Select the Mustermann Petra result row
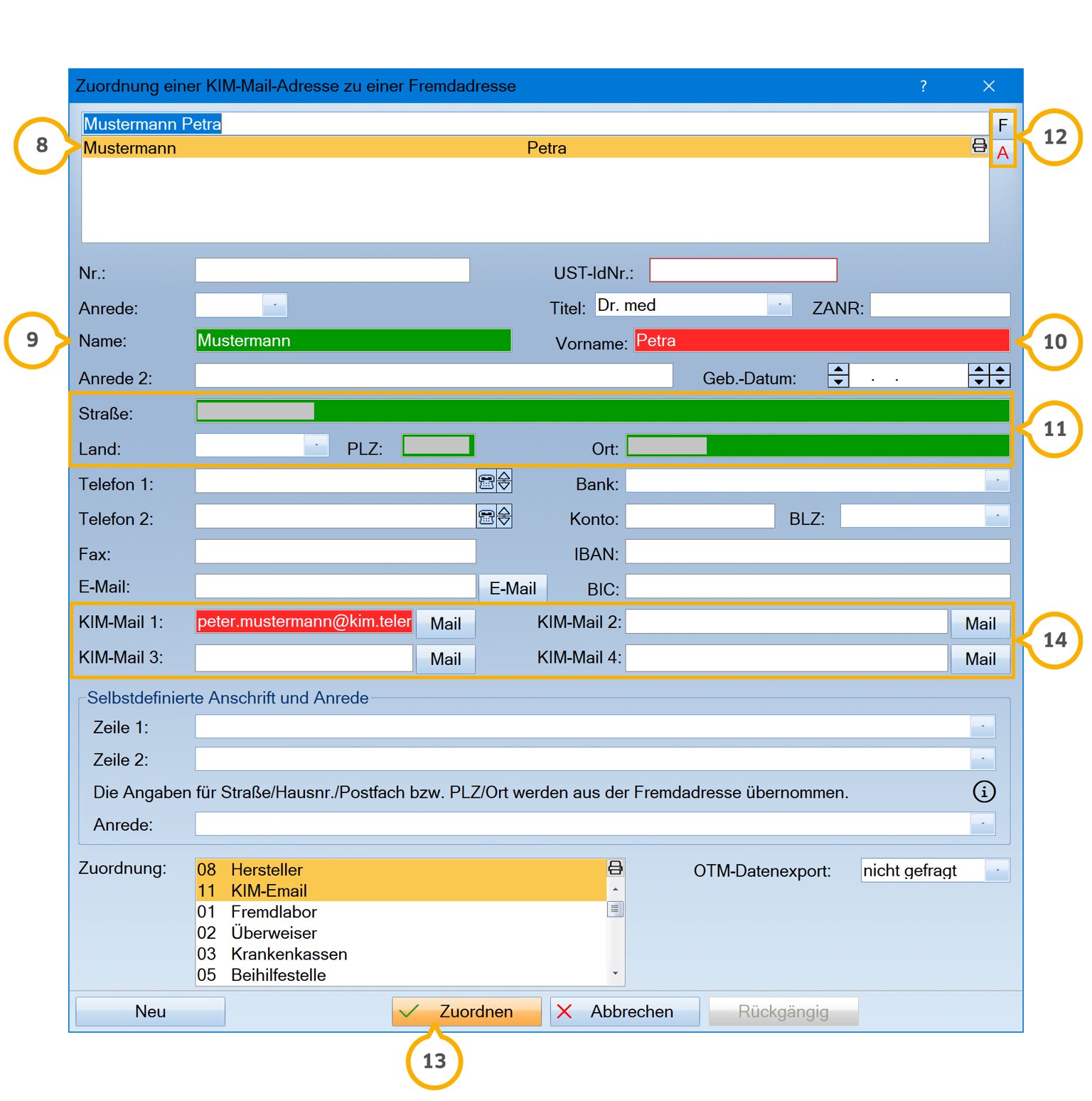The width and height of the screenshot is (1092, 1101). 535,147
